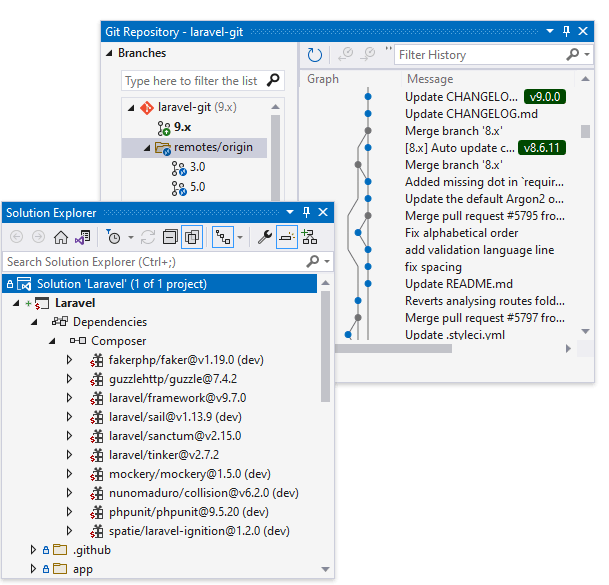Select the 9.x local branch
This screenshot has height=585, width=609.
point(183,127)
